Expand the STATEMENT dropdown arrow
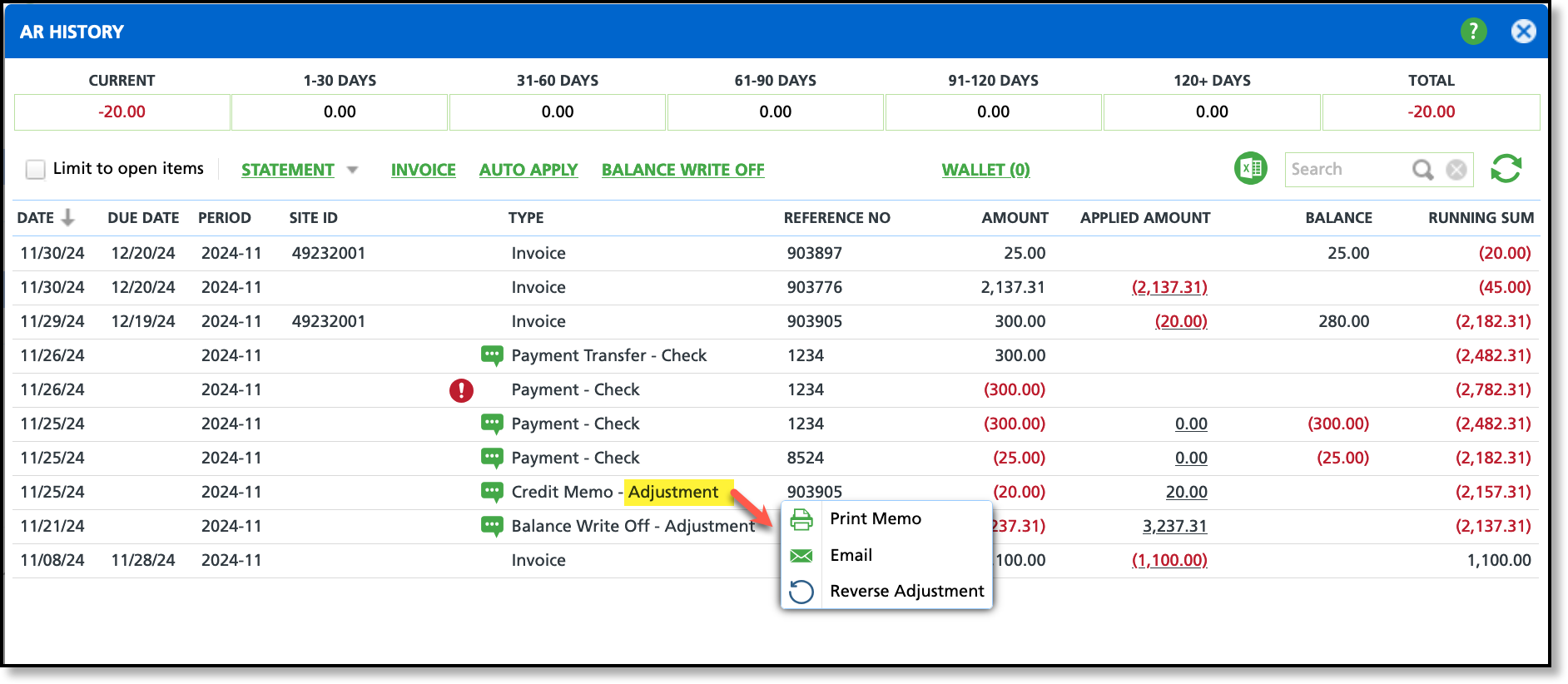 pos(353,170)
